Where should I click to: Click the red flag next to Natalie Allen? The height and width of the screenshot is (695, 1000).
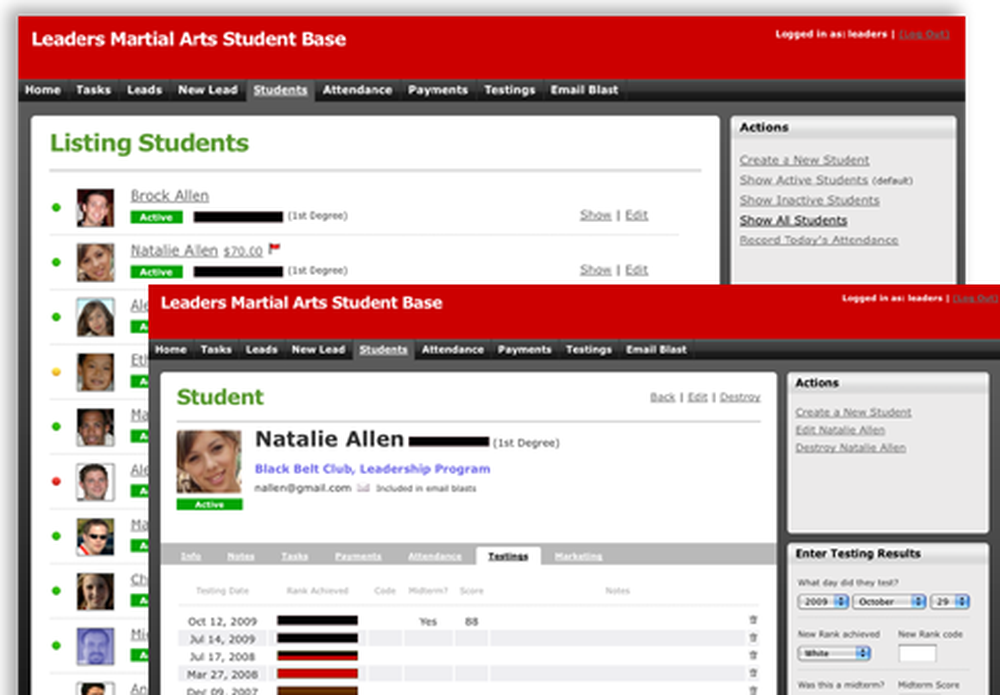click(274, 248)
